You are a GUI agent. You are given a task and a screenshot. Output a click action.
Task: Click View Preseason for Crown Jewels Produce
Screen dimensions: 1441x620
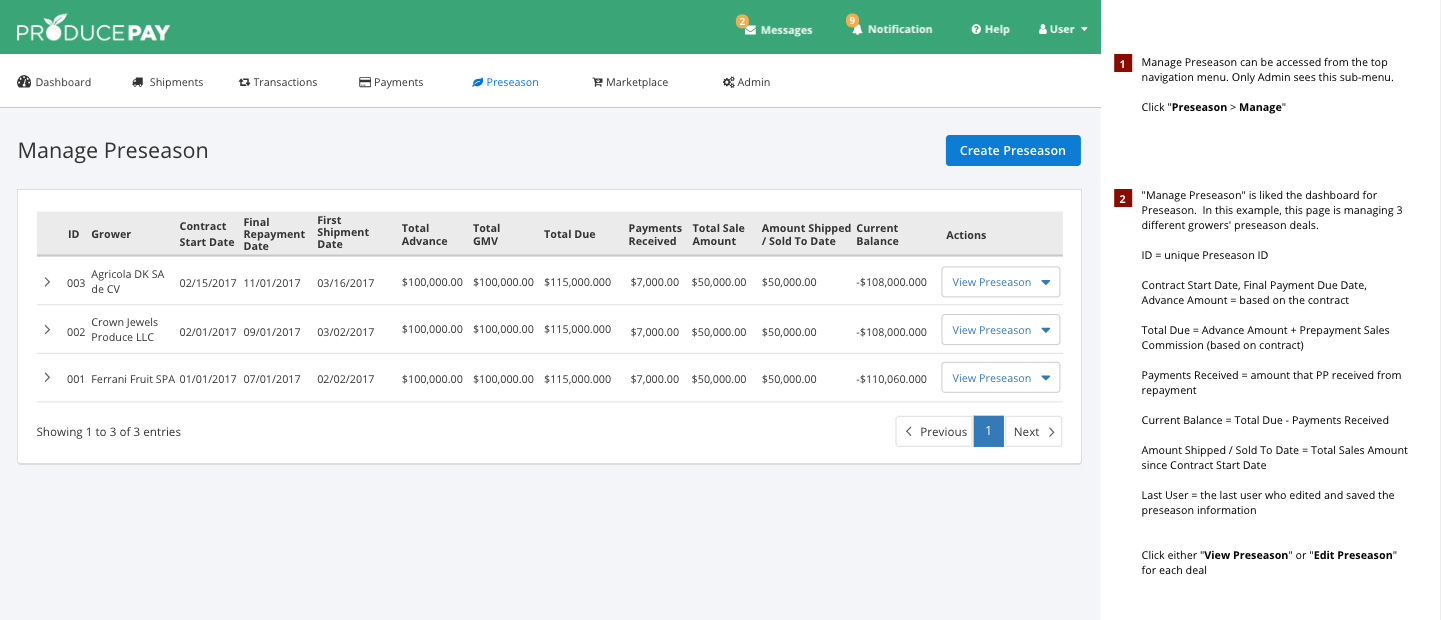[990, 330]
